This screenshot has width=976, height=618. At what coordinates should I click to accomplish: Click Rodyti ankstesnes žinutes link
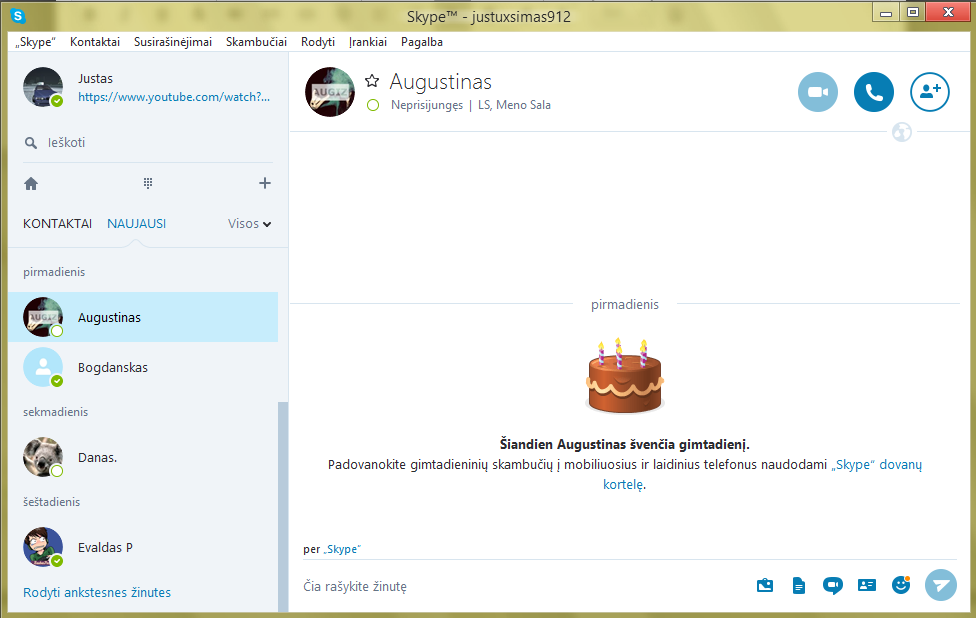pyautogui.click(x=97, y=592)
